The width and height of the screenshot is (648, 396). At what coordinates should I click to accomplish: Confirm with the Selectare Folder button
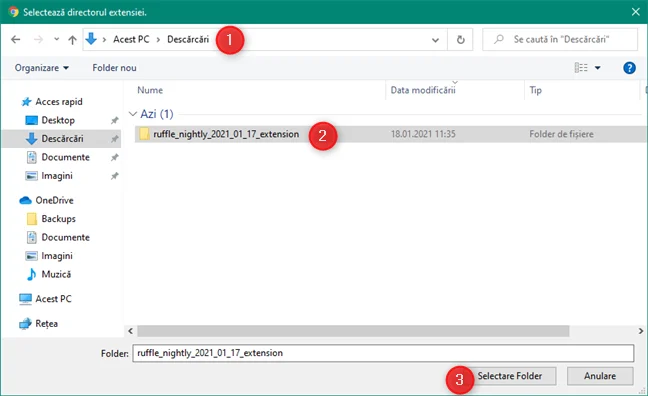[x=510, y=376]
